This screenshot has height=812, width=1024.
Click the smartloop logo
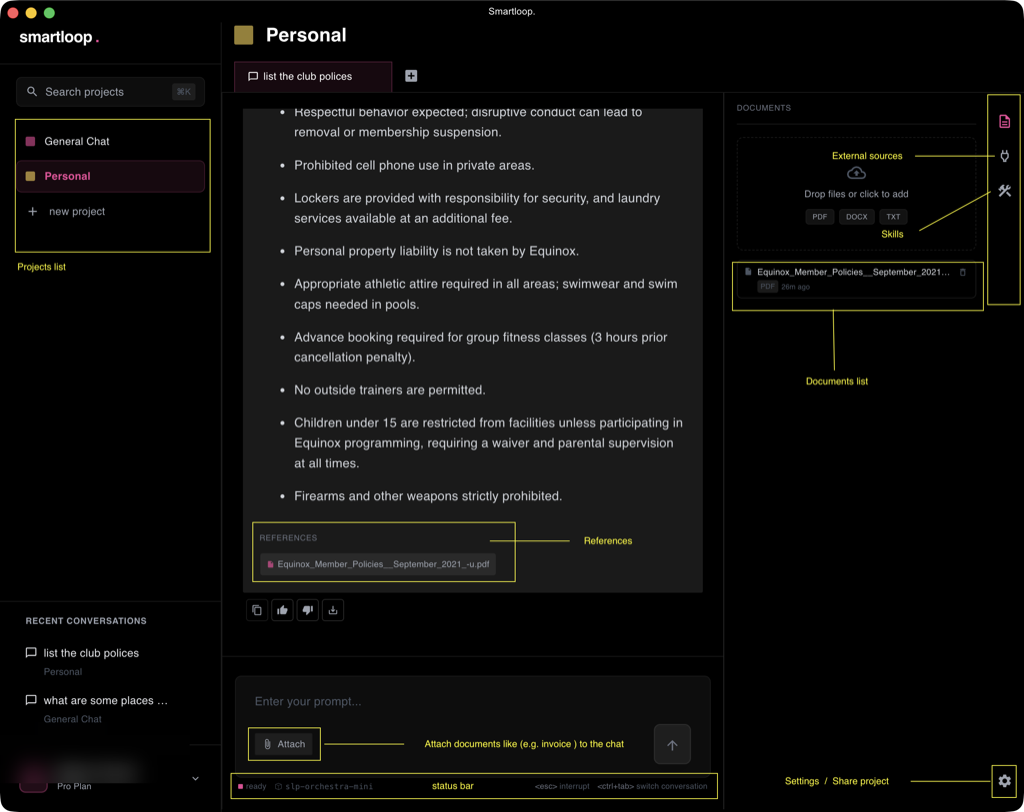click(x=59, y=37)
